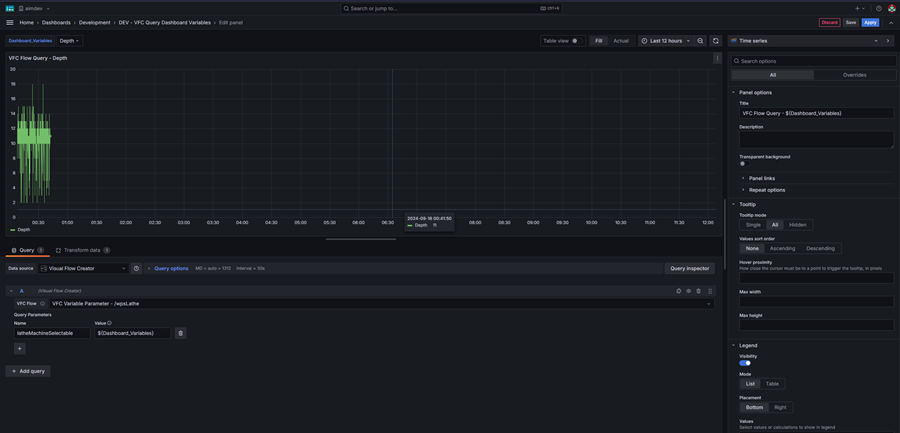Add a new query parameter with plus button
The image size is (900, 433).
coord(20,348)
